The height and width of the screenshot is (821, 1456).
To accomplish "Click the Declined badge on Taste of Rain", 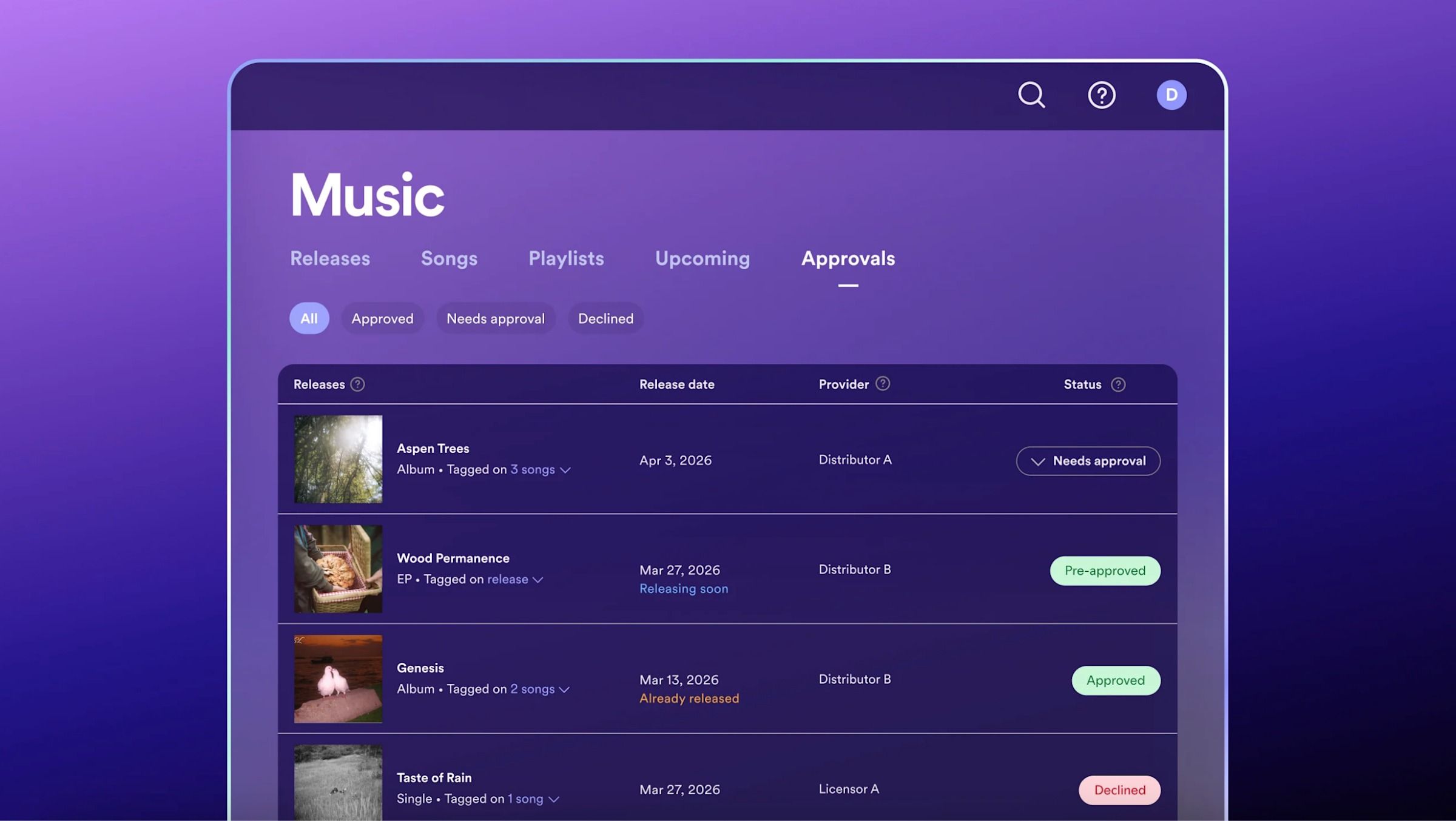I will (1119, 790).
